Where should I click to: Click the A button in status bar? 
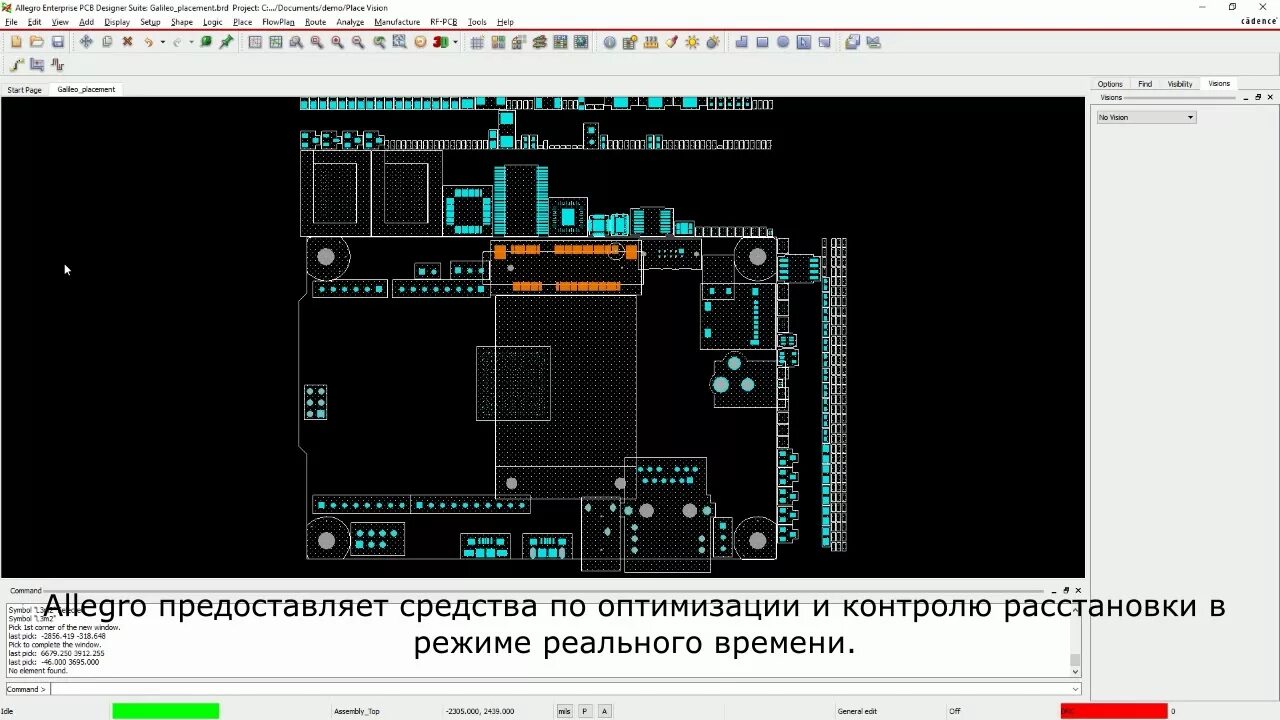[604, 711]
